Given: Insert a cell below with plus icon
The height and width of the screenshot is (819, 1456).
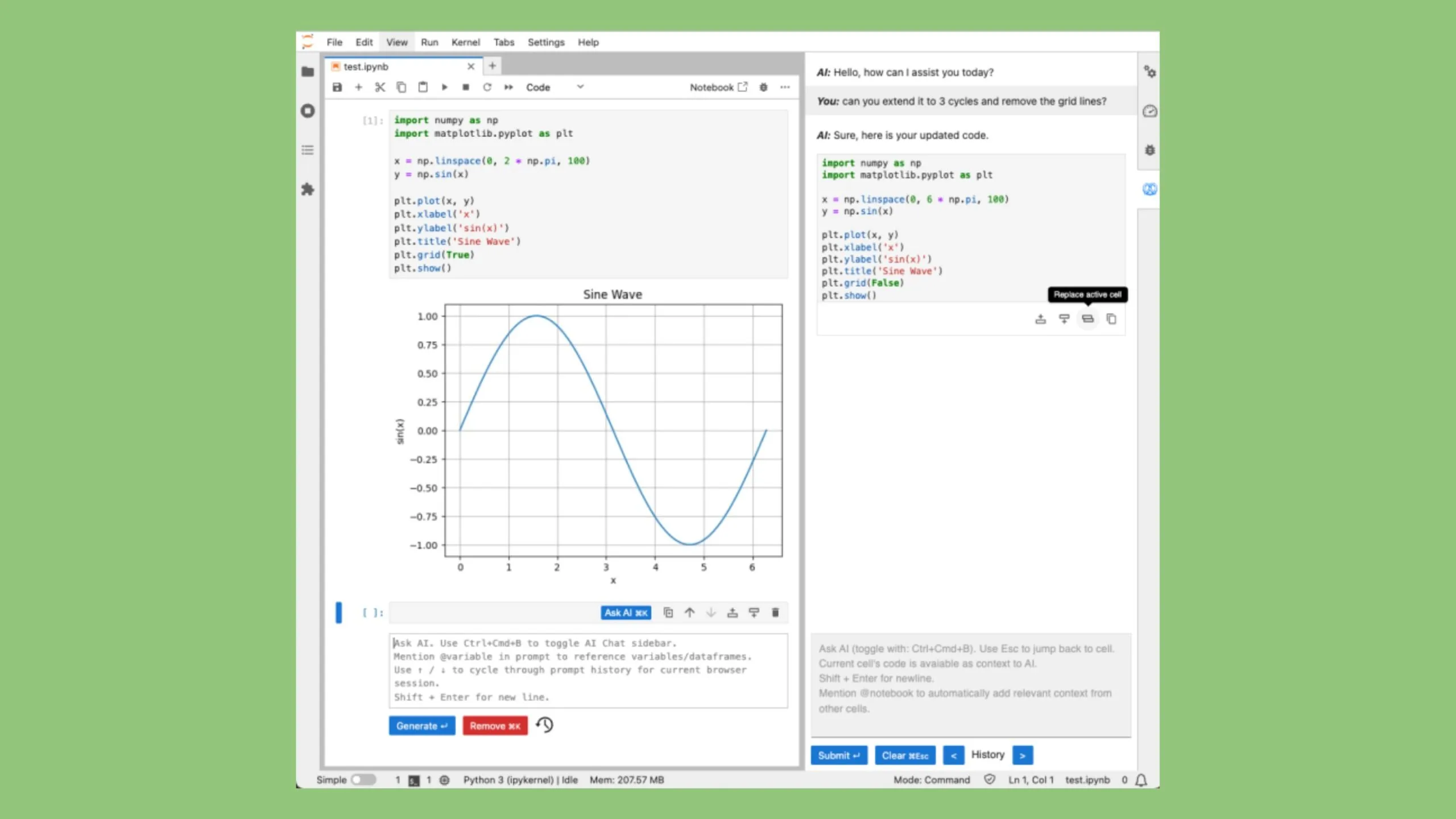Looking at the screenshot, I should 358,87.
